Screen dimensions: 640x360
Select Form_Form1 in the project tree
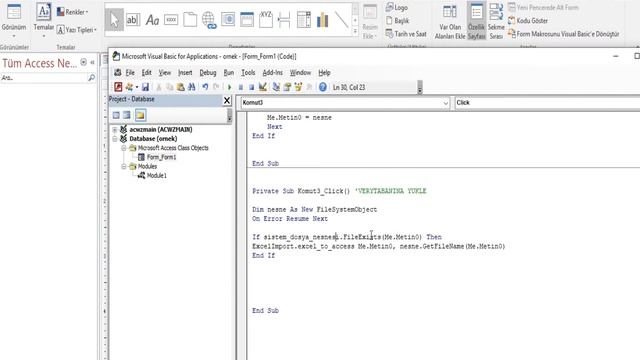(161, 157)
